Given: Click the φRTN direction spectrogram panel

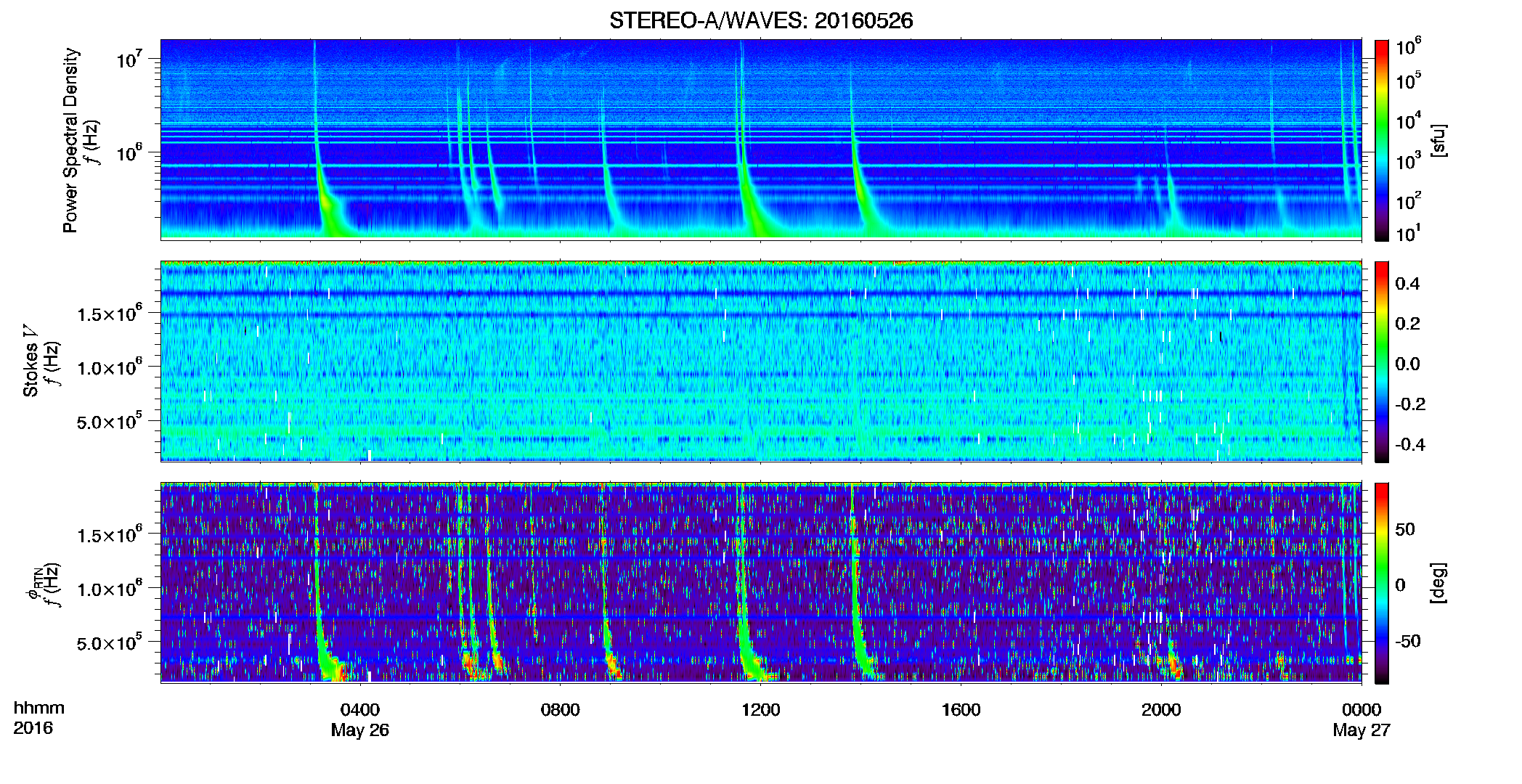Looking at the screenshot, I should point(761,583).
